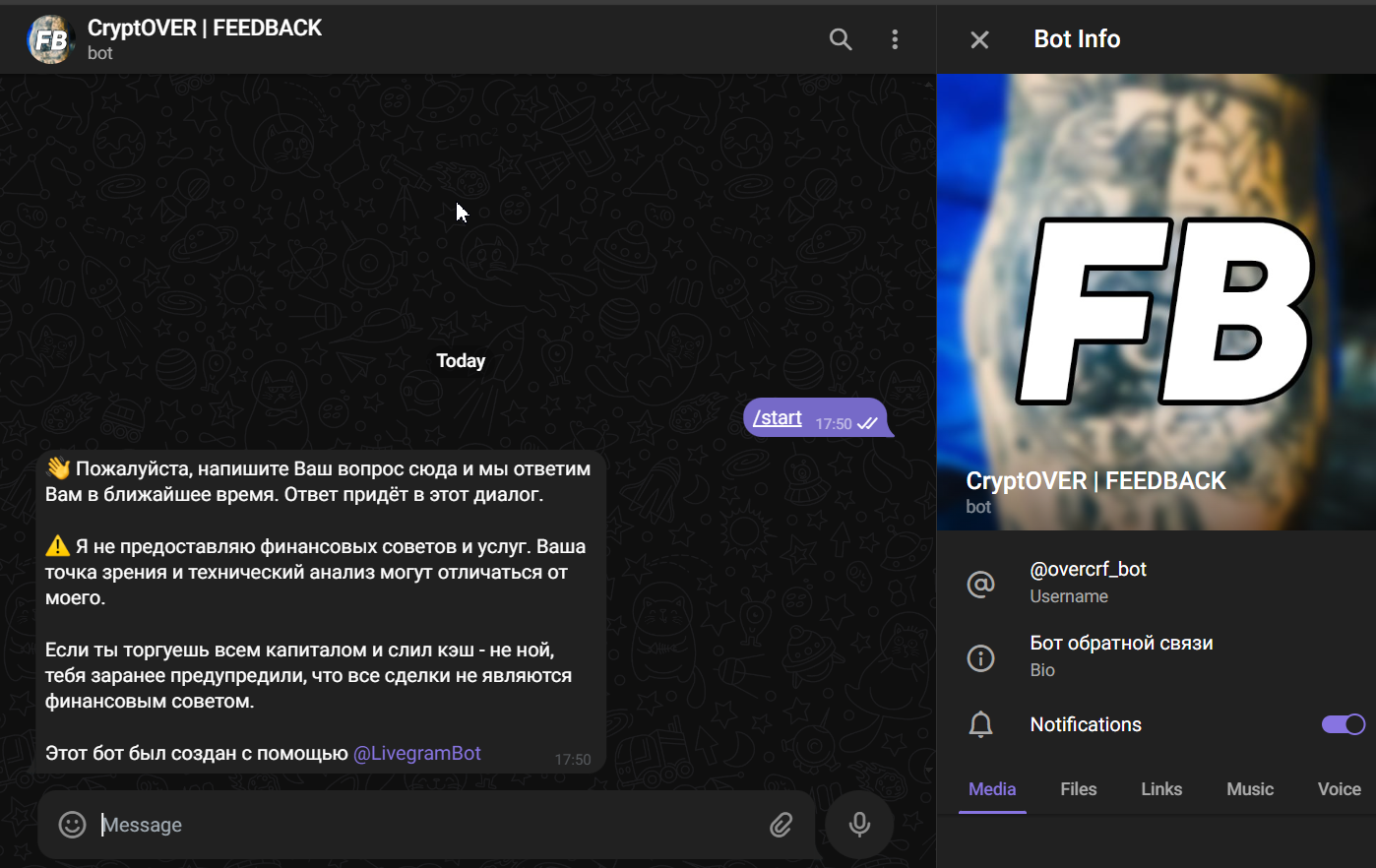
Task: Click the 17:50 timestamp on /start message
Action: click(834, 424)
